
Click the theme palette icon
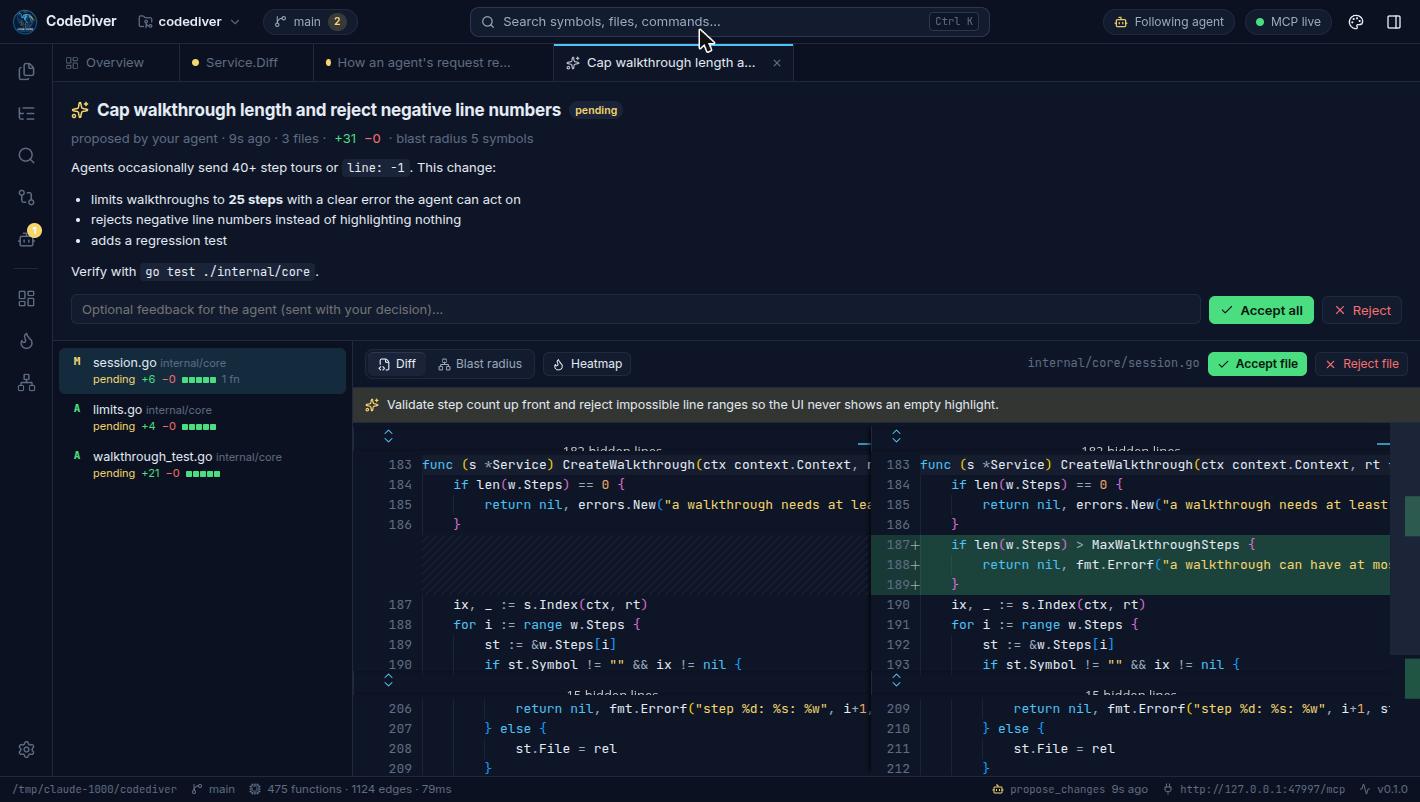click(x=1356, y=21)
